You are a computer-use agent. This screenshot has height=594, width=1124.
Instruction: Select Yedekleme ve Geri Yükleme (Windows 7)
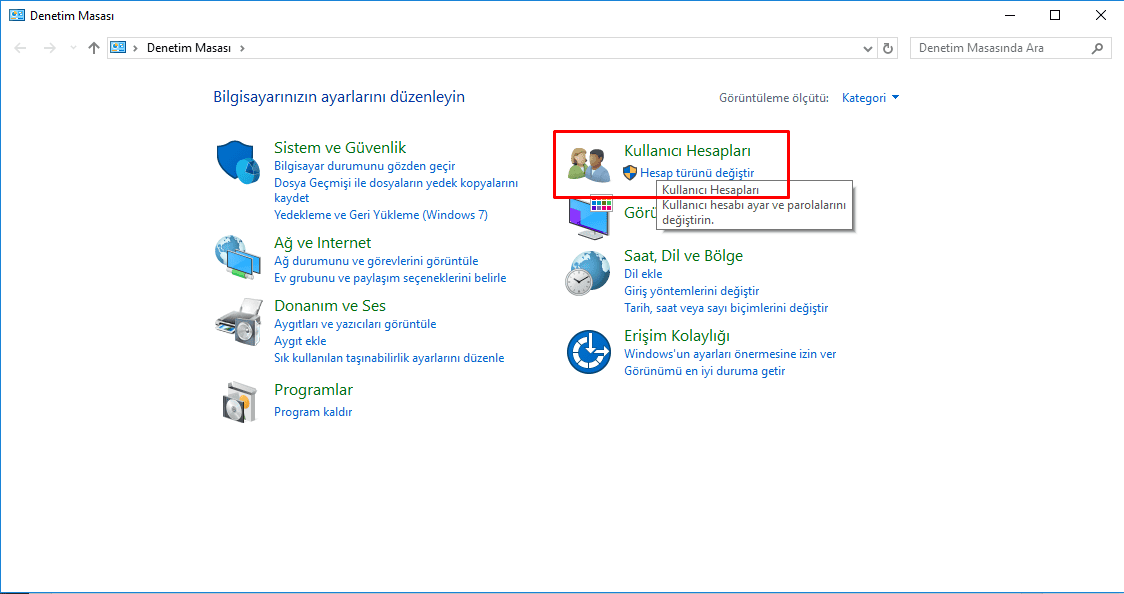point(380,215)
